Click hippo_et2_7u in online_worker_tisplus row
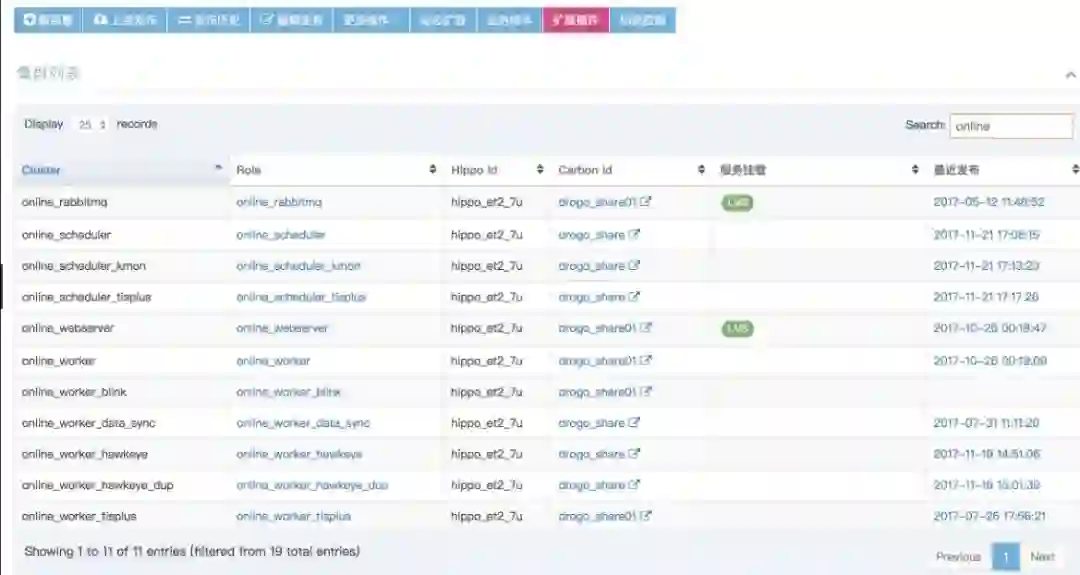1080x575 pixels. point(486,516)
